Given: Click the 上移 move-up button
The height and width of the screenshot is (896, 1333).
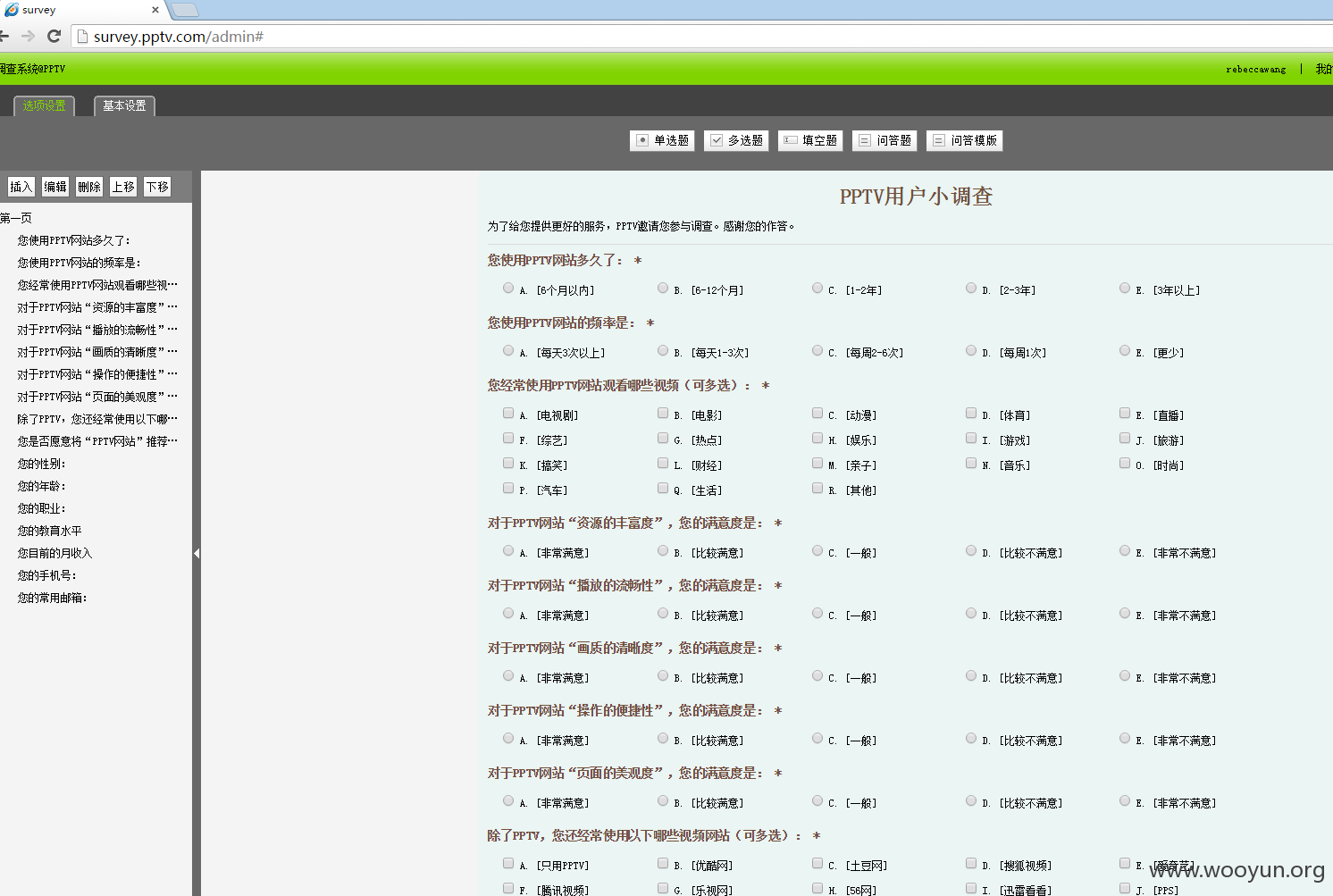Looking at the screenshot, I should pyautogui.click(x=123, y=187).
